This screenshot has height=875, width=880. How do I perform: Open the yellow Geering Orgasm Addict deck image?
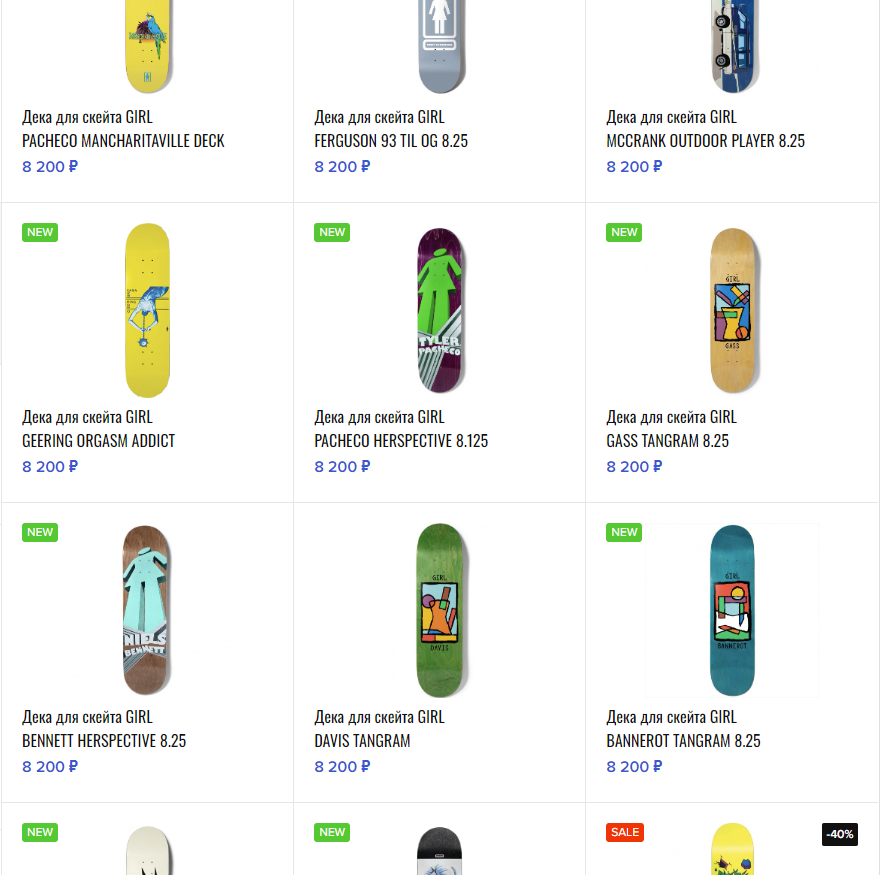(147, 310)
